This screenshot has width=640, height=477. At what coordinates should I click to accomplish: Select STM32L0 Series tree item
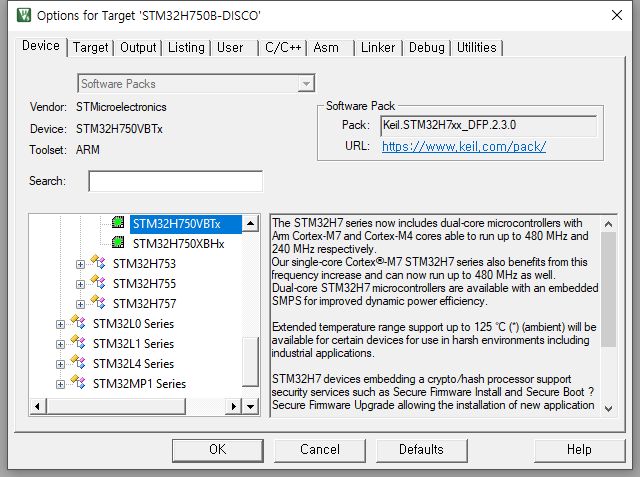click(x=133, y=324)
